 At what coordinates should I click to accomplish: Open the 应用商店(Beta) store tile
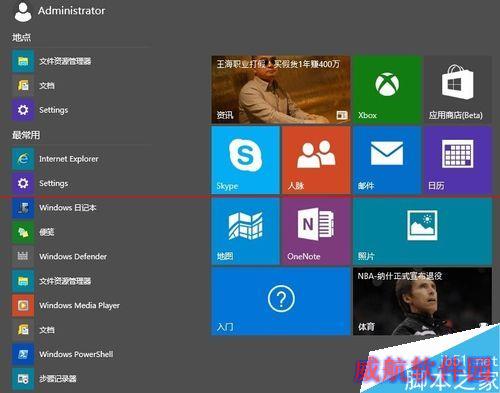click(458, 89)
